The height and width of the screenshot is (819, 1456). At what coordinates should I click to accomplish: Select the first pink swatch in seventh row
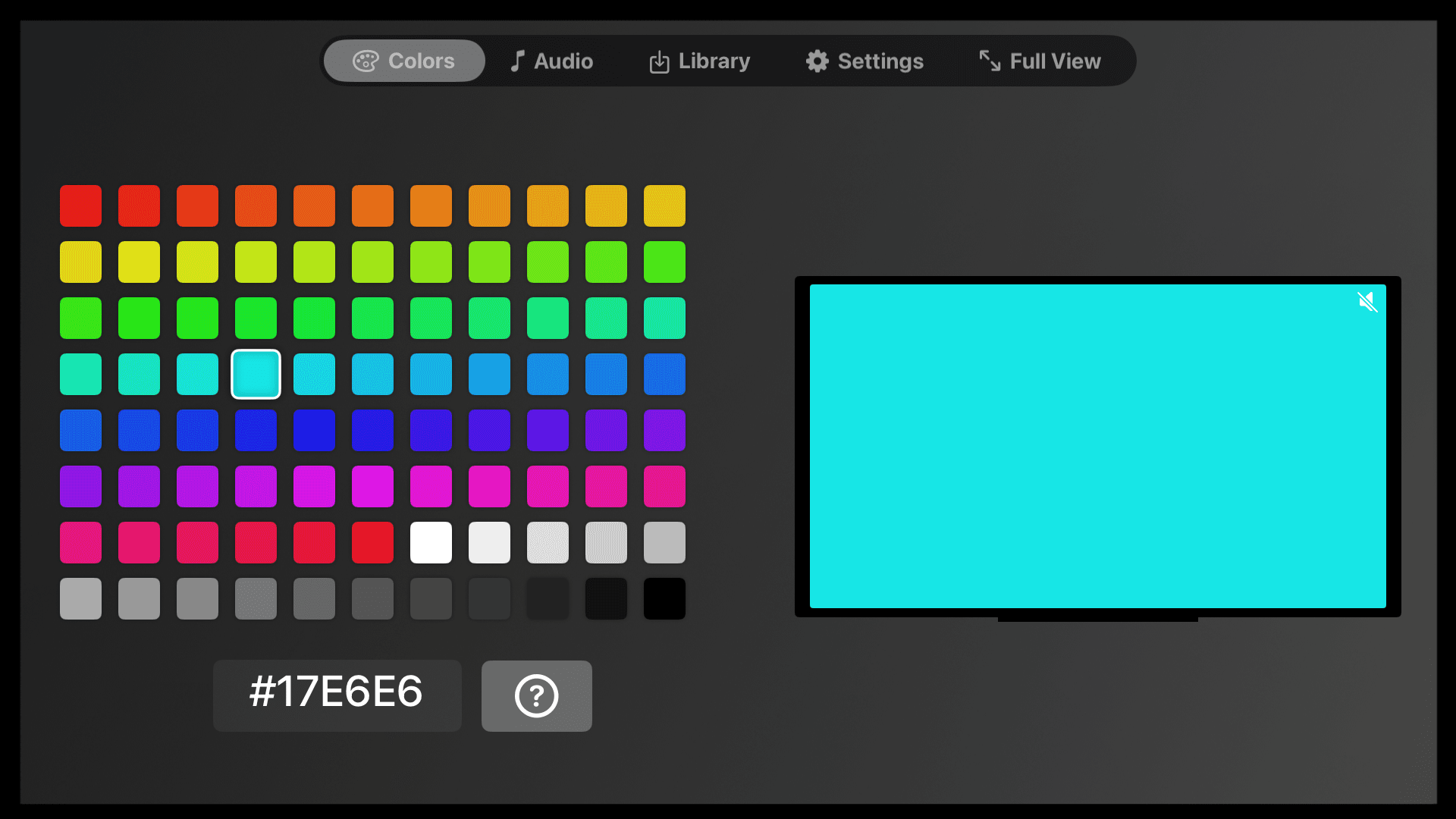(x=80, y=542)
